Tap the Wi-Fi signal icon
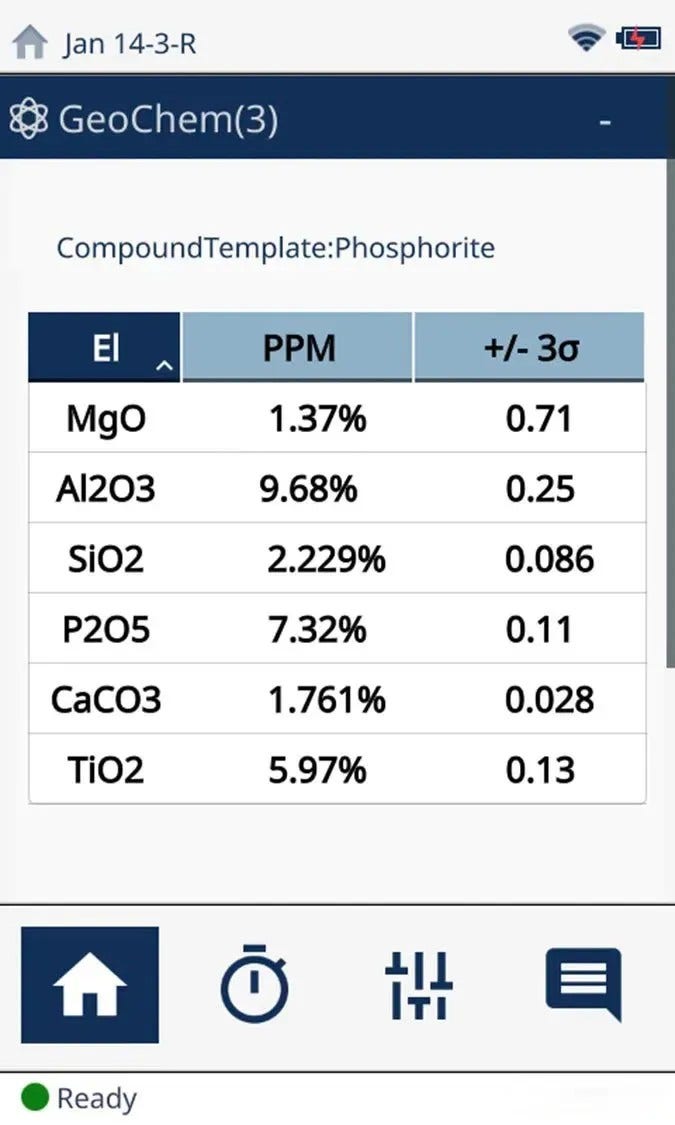The width and height of the screenshot is (675, 1125). [x=586, y=39]
